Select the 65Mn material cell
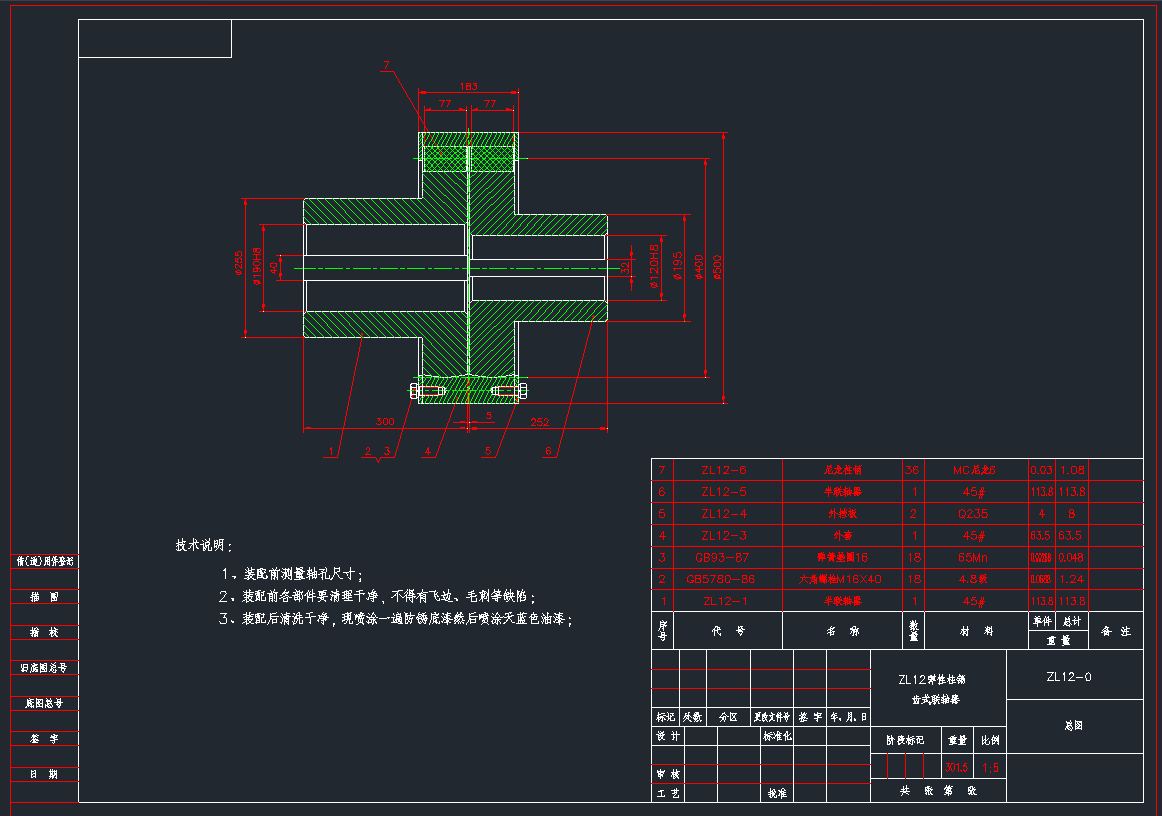Image resolution: width=1162 pixels, height=816 pixels. click(975, 557)
